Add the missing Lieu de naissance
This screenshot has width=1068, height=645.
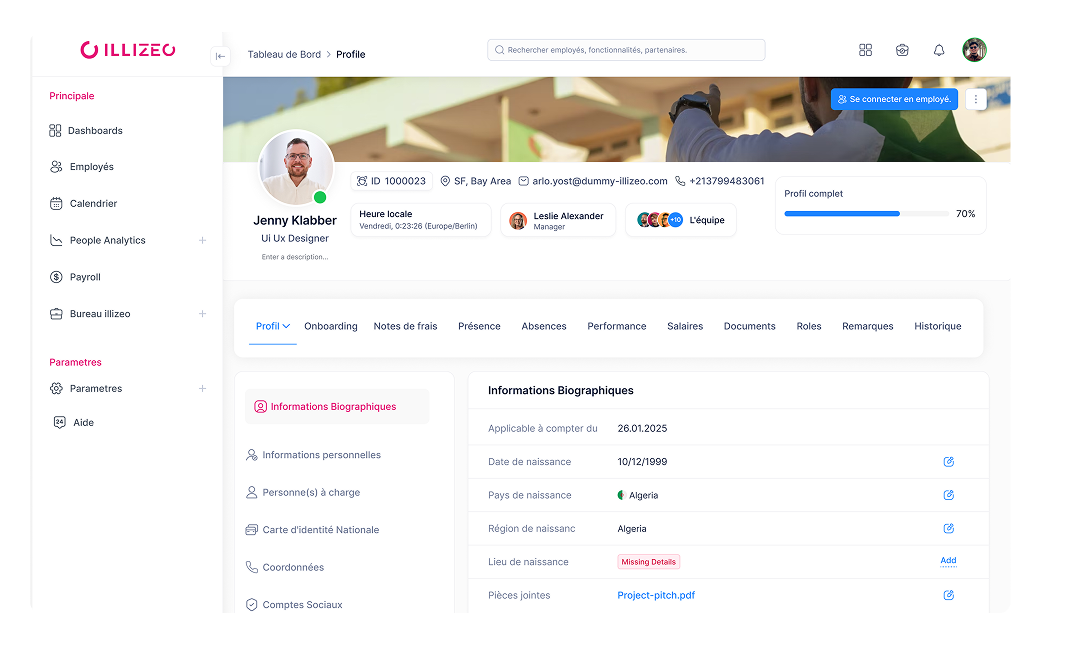click(948, 561)
